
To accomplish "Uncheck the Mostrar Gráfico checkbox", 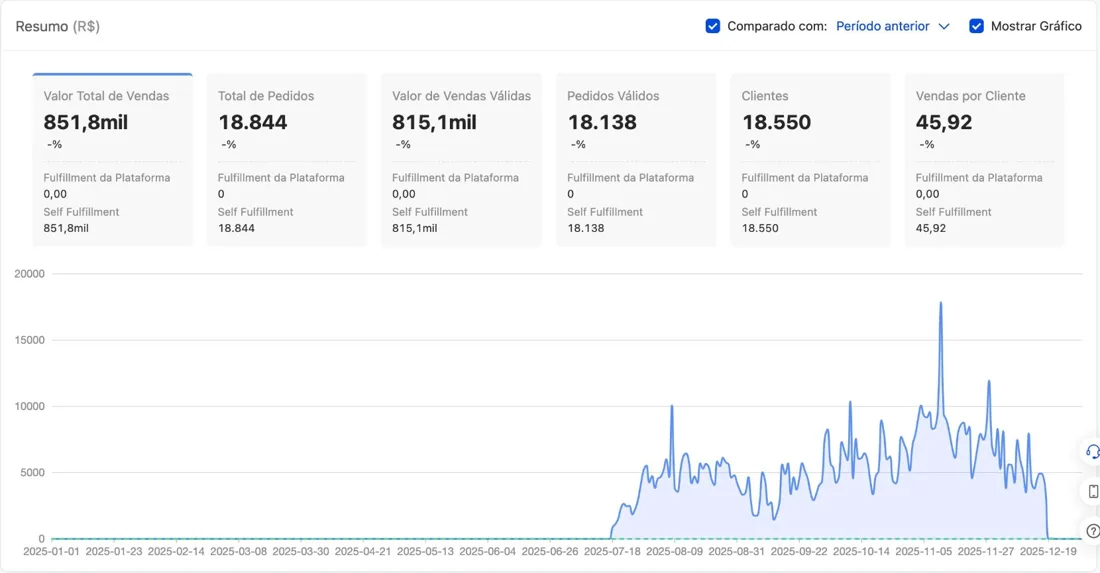I will coord(976,26).
